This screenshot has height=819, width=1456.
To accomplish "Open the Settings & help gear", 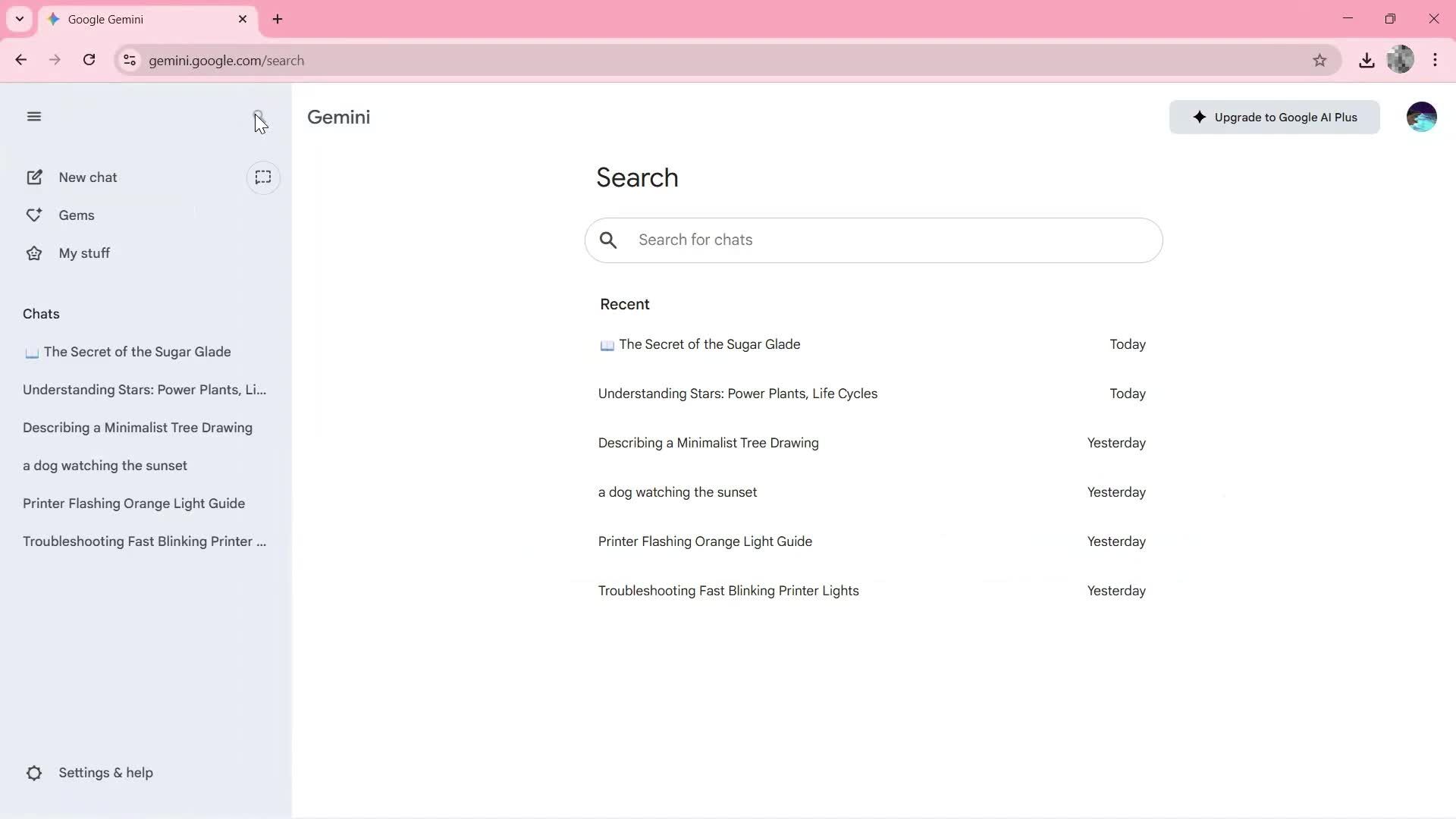I will (x=90, y=772).
